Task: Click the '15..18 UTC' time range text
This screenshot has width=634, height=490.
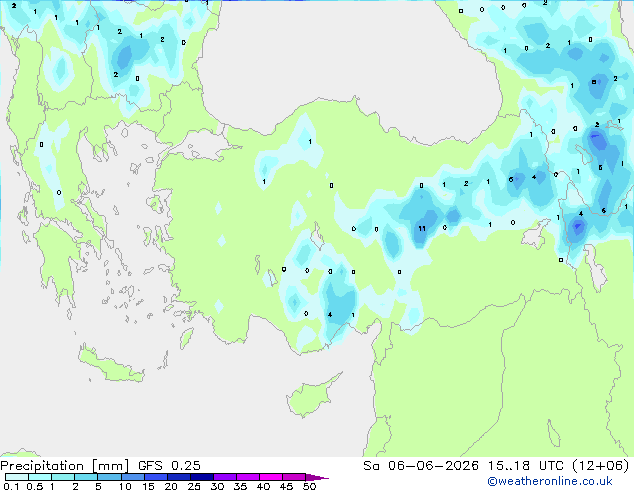Action: click(526, 466)
